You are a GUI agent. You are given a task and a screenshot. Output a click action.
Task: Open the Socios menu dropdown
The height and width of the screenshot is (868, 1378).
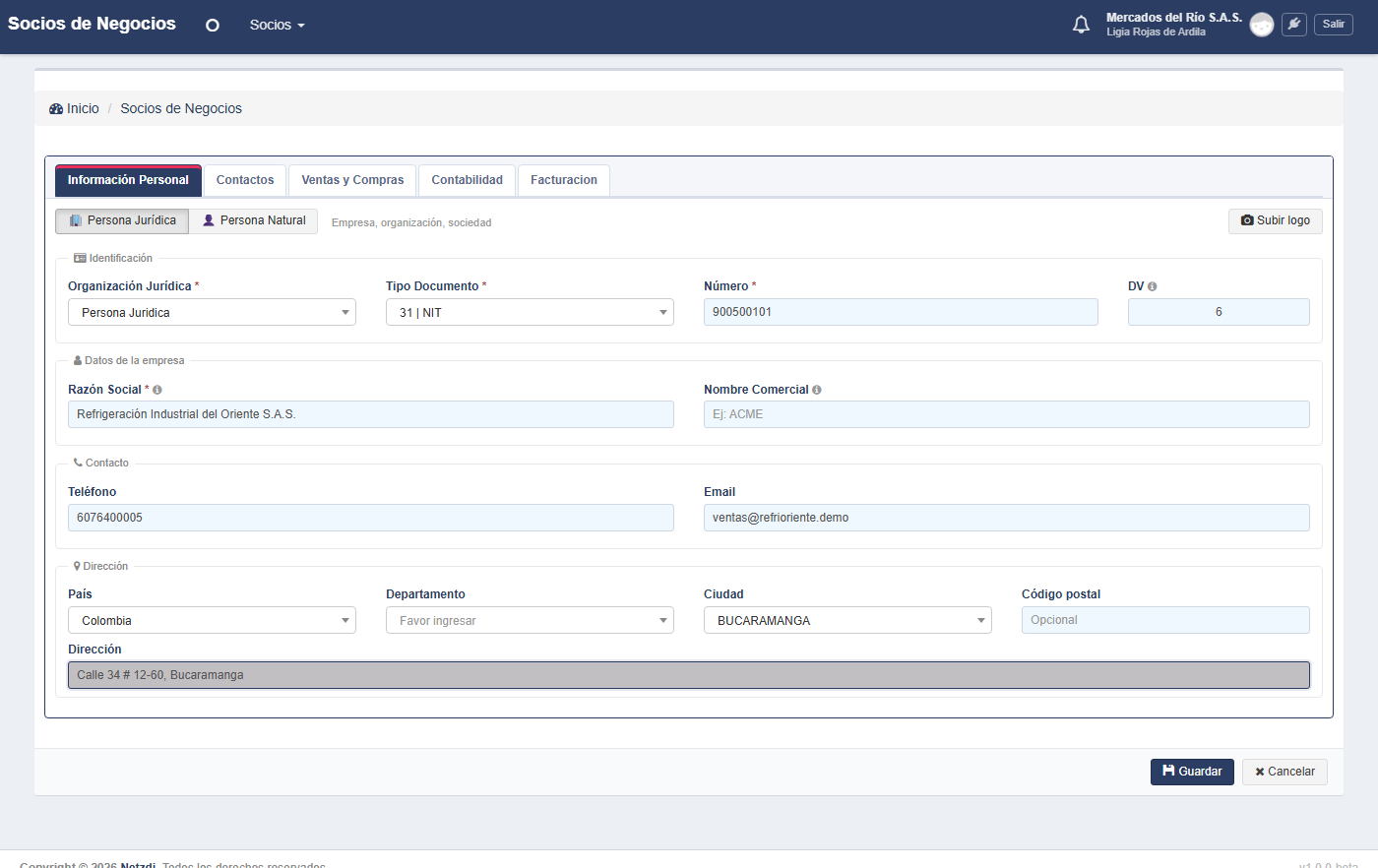click(277, 25)
